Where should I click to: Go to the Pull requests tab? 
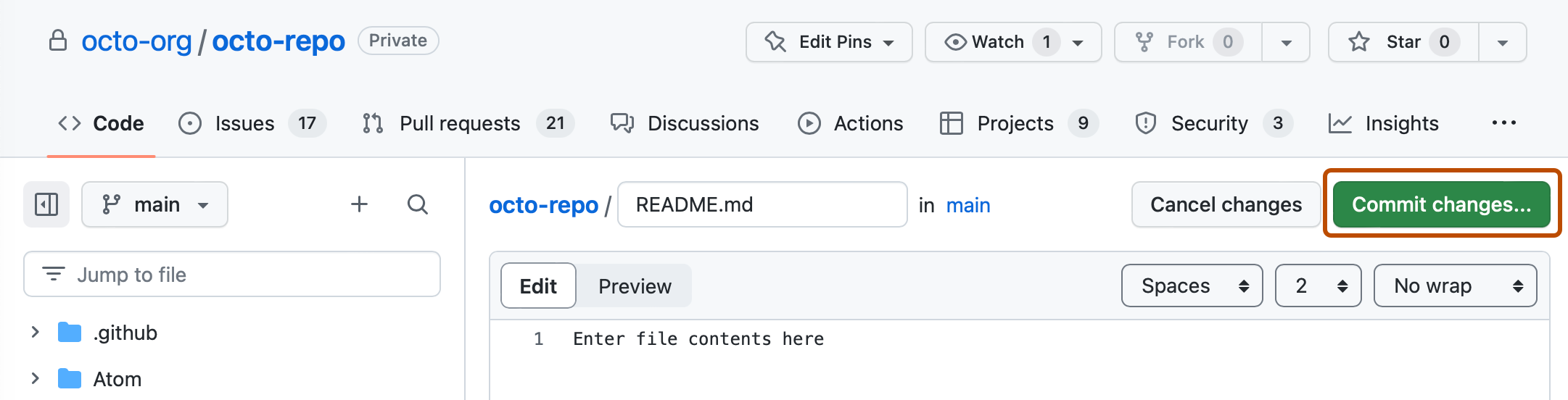pos(459,123)
